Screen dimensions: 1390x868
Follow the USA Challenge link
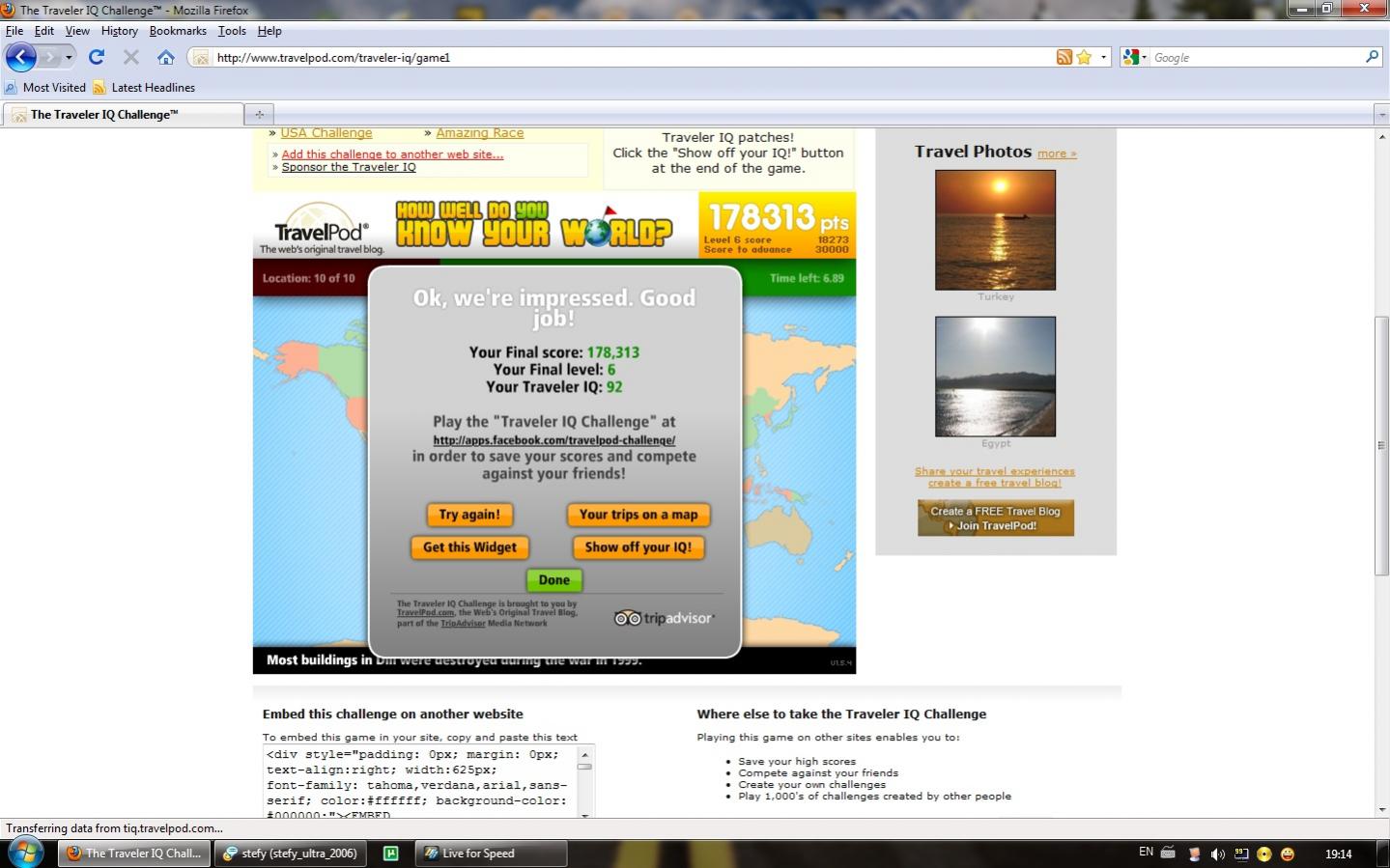pos(326,133)
